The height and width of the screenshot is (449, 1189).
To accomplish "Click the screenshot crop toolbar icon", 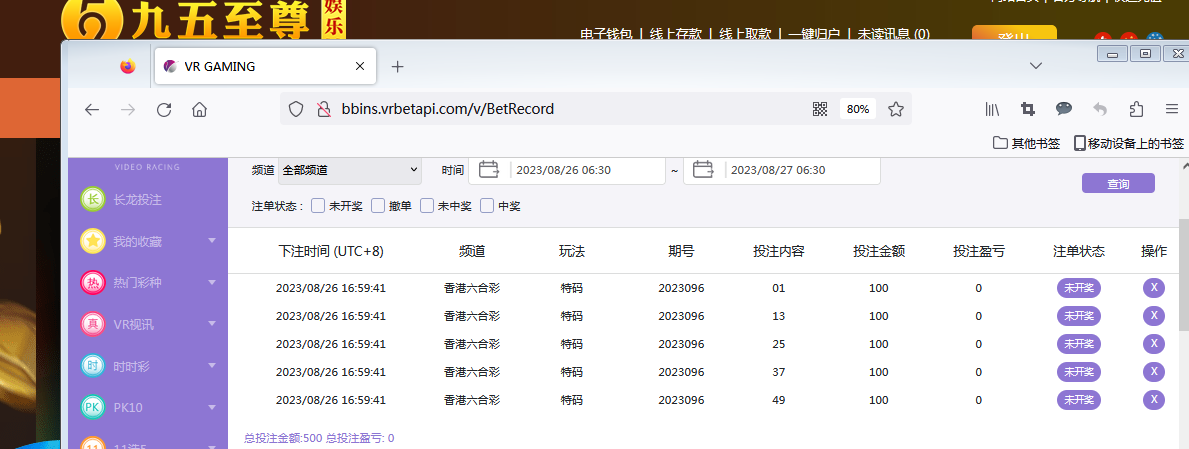I will click(1027, 110).
